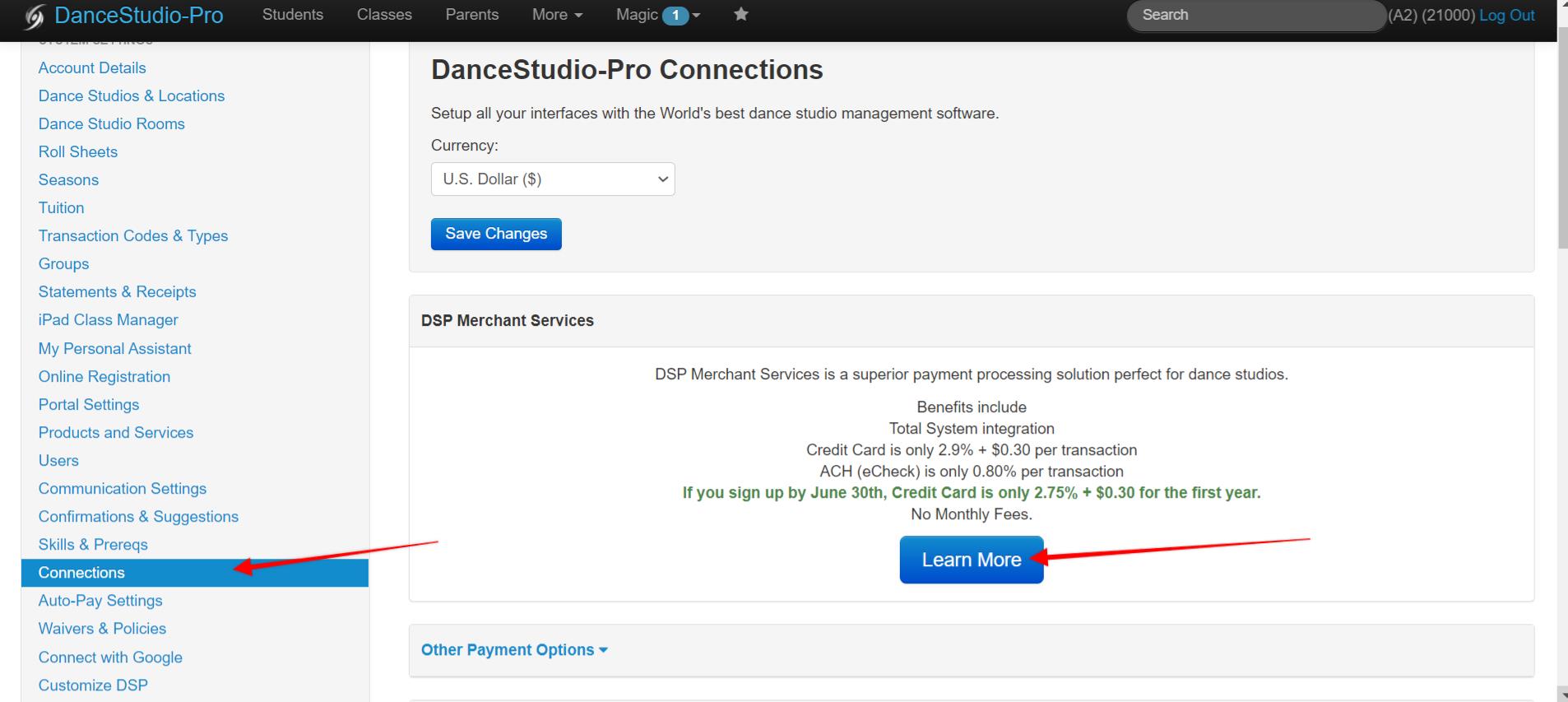Open Confirmations & Suggestions settings
This screenshot has width=1568, height=702.
click(138, 516)
